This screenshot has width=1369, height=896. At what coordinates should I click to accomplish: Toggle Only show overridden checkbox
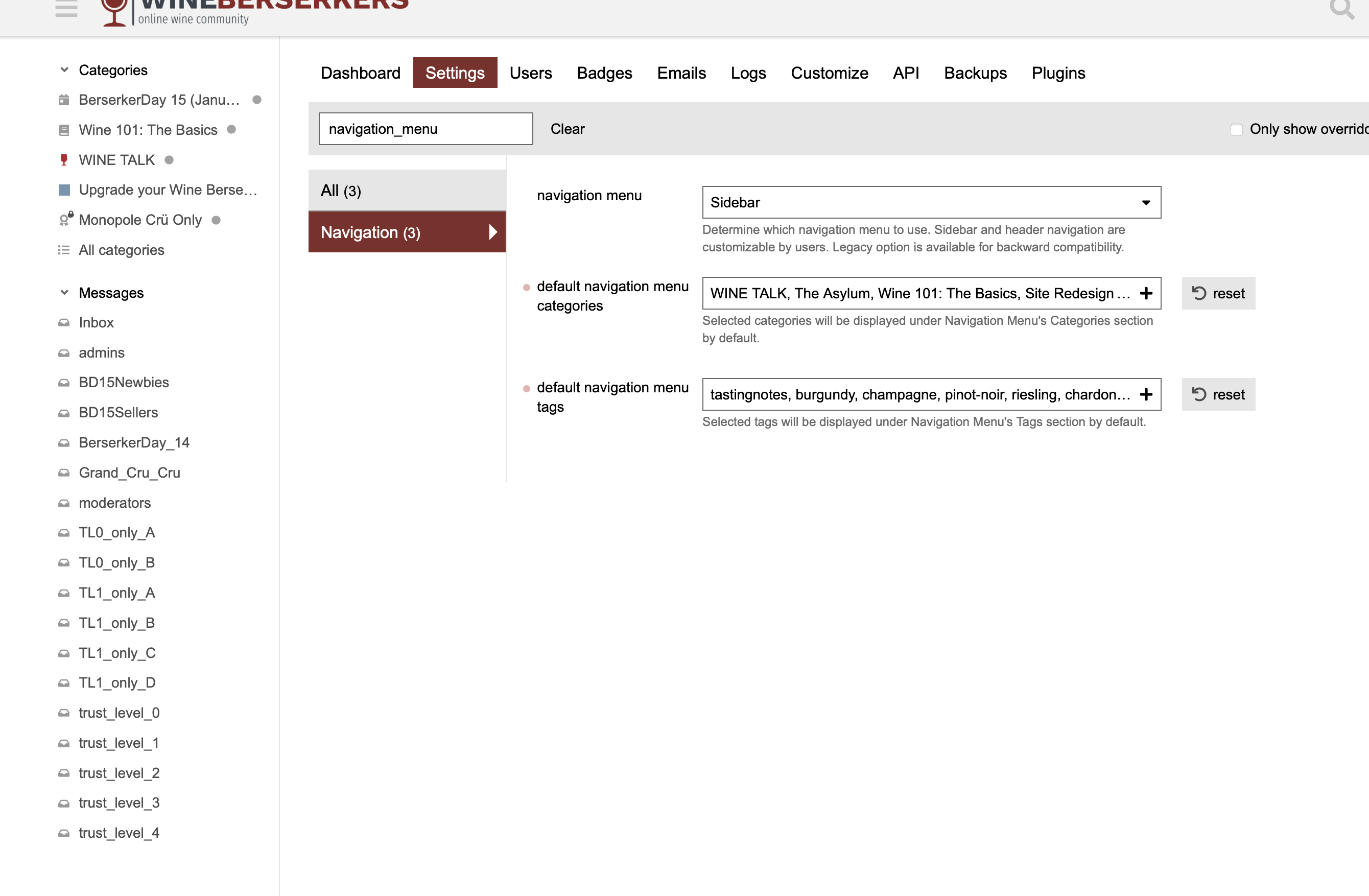(1236, 129)
